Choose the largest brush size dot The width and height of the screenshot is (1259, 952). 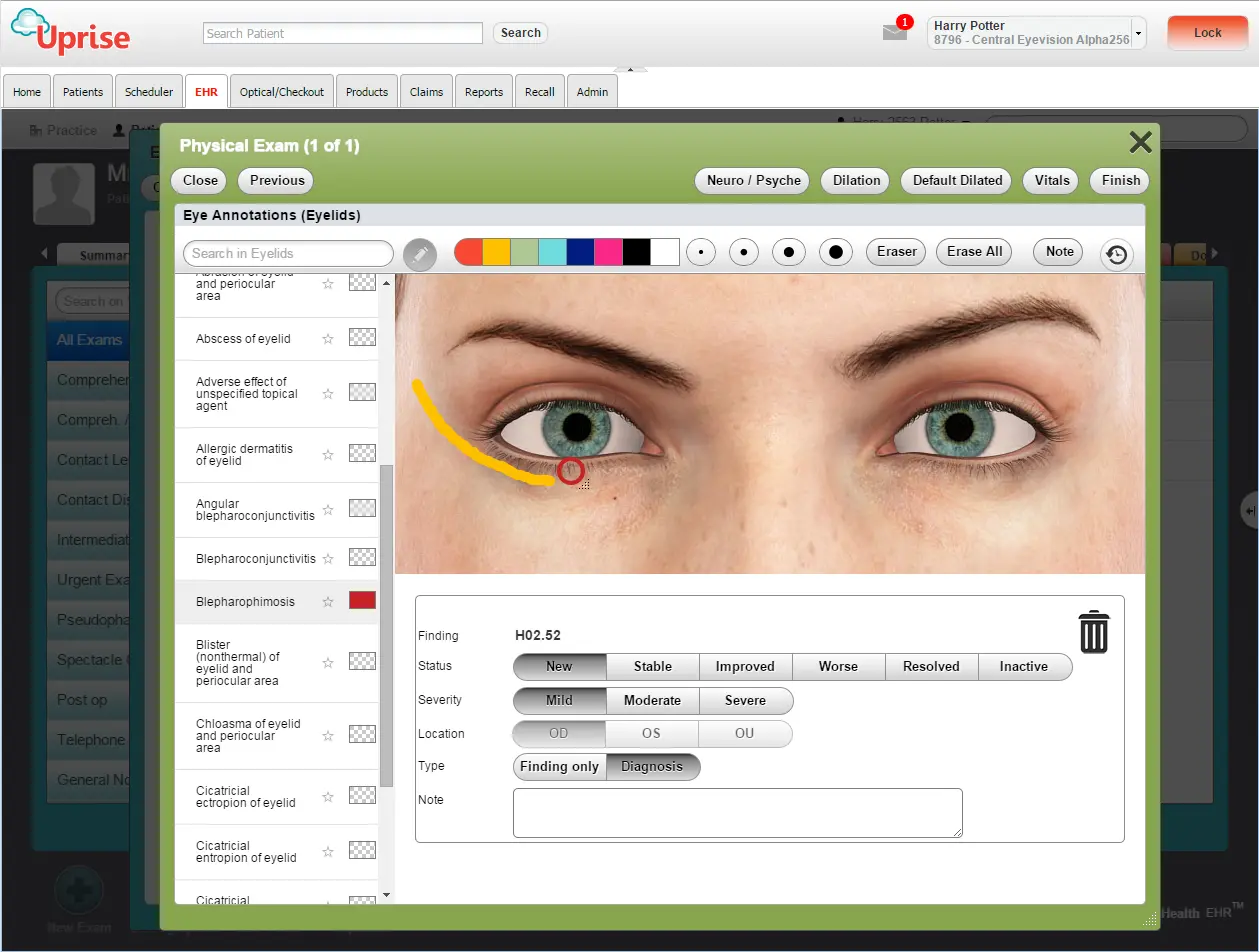click(x=836, y=251)
